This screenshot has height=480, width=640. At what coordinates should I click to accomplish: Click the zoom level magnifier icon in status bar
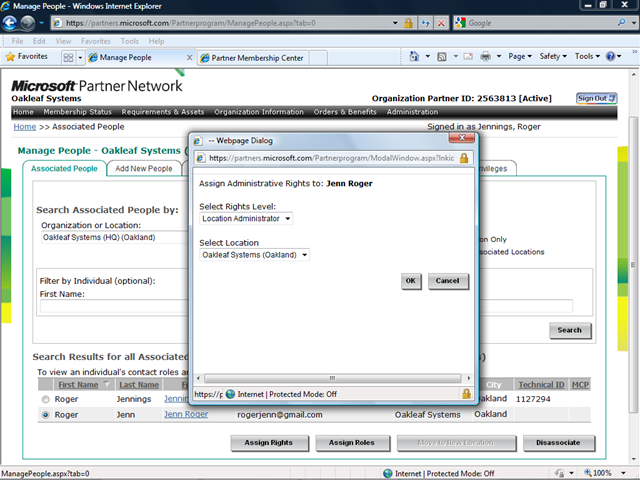tap(588, 473)
